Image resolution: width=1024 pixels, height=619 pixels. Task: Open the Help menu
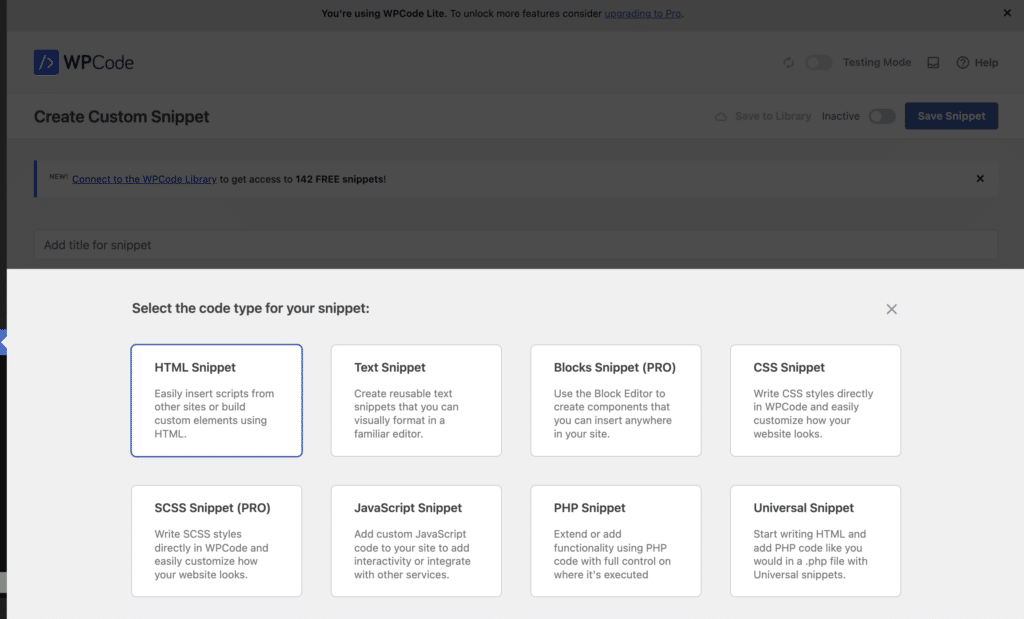coord(977,63)
